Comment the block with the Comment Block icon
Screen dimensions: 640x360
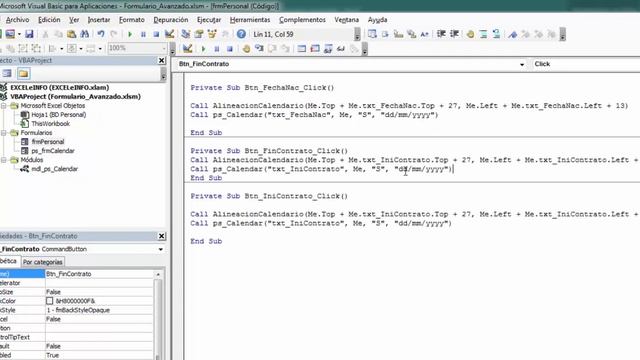(x=483, y=34)
